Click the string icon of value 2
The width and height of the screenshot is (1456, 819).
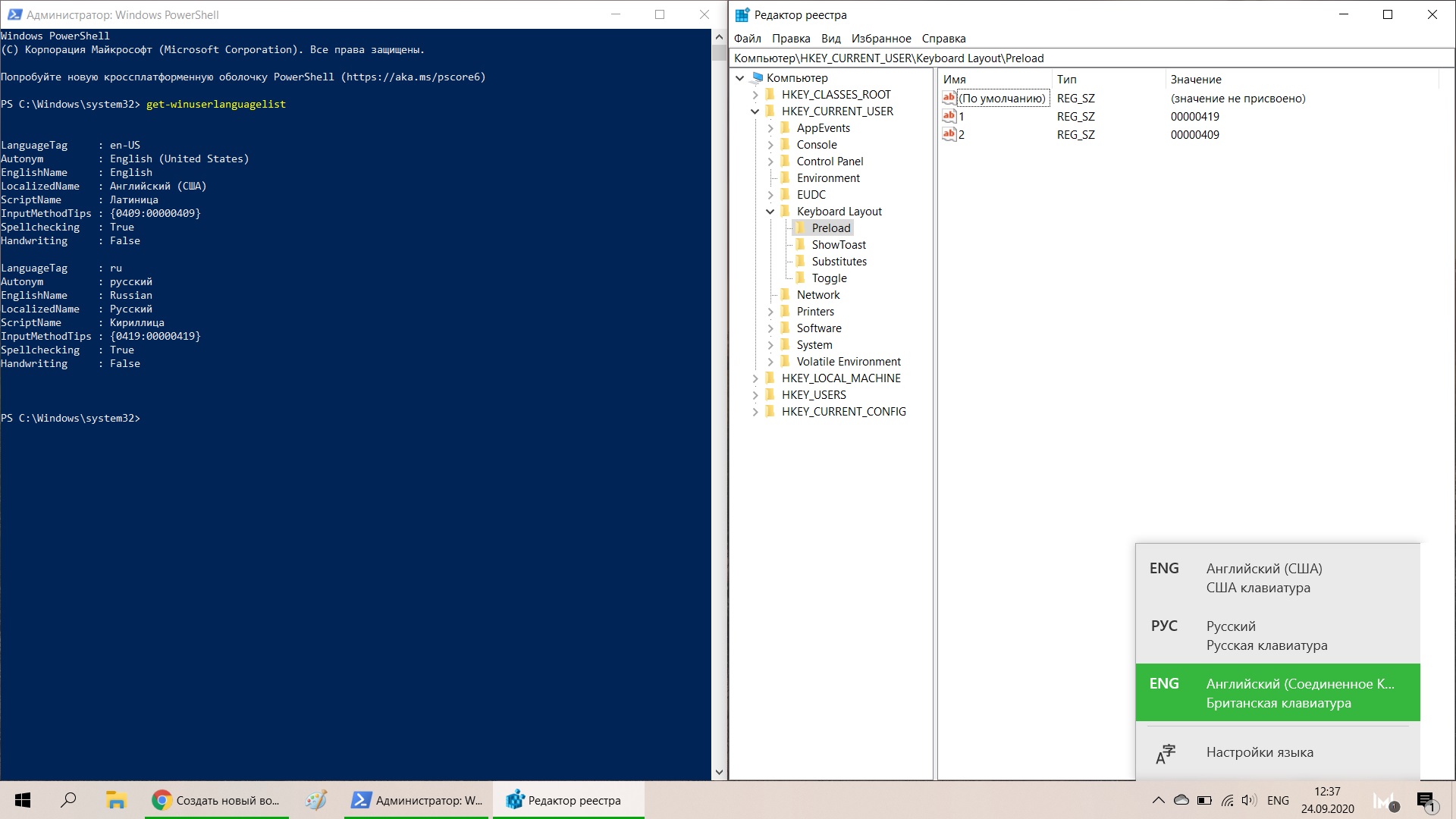click(x=949, y=134)
